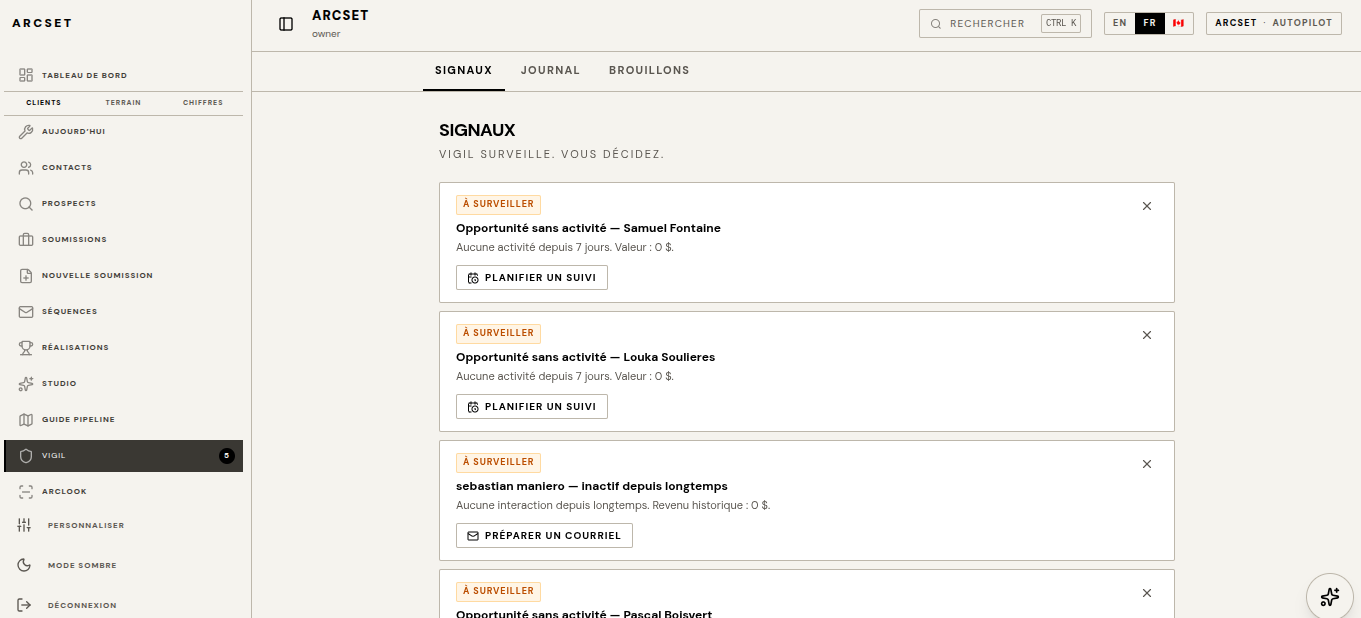Open the Nouvelle soumission menu item
The width and height of the screenshot is (1361, 618).
(x=123, y=275)
